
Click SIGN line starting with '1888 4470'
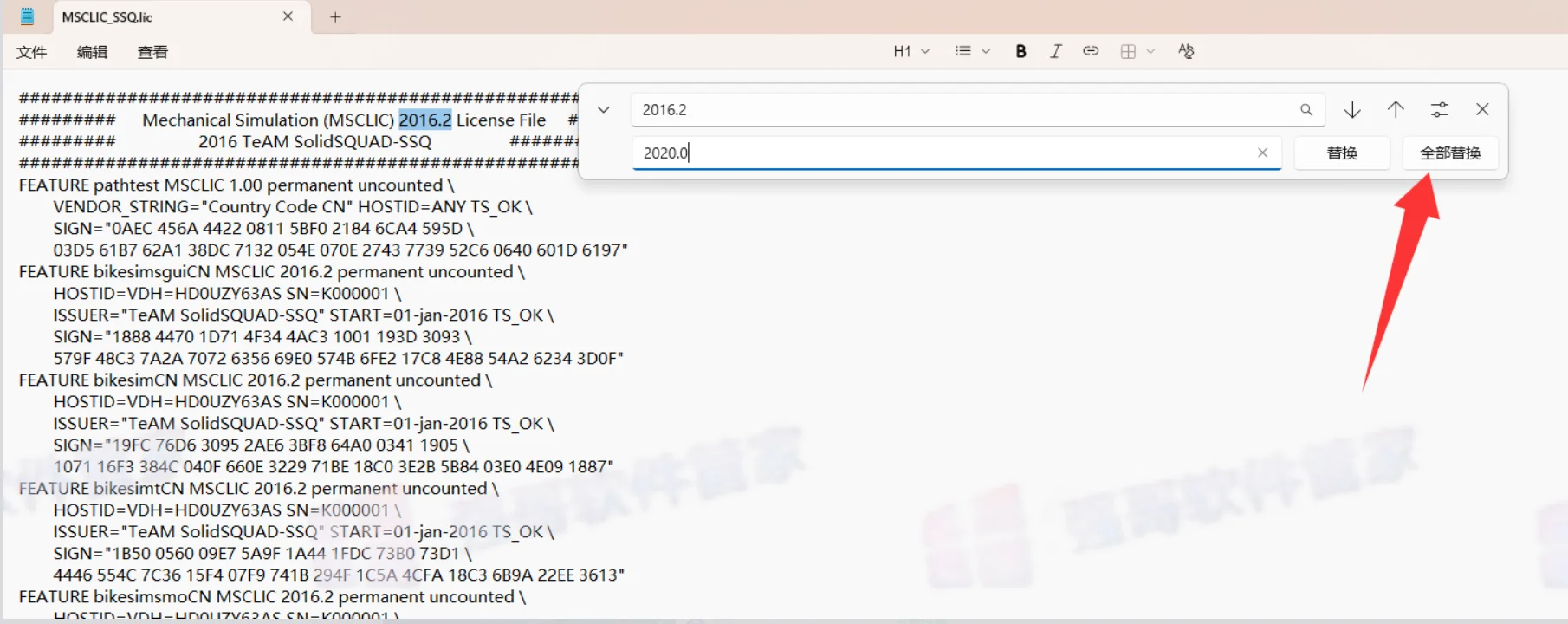pyautogui.click(x=262, y=336)
